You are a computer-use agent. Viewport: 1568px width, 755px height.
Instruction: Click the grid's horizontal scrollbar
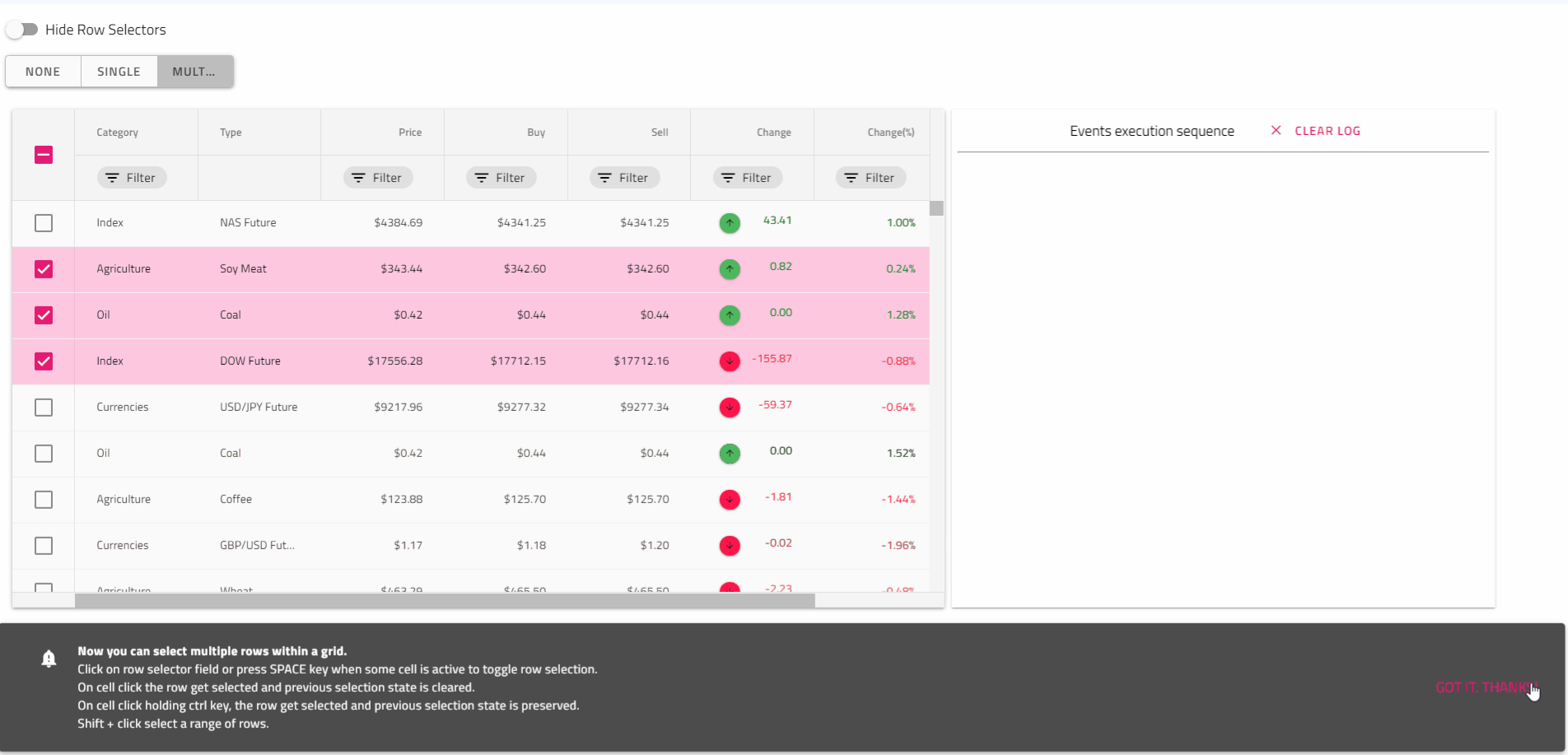[445, 601]
